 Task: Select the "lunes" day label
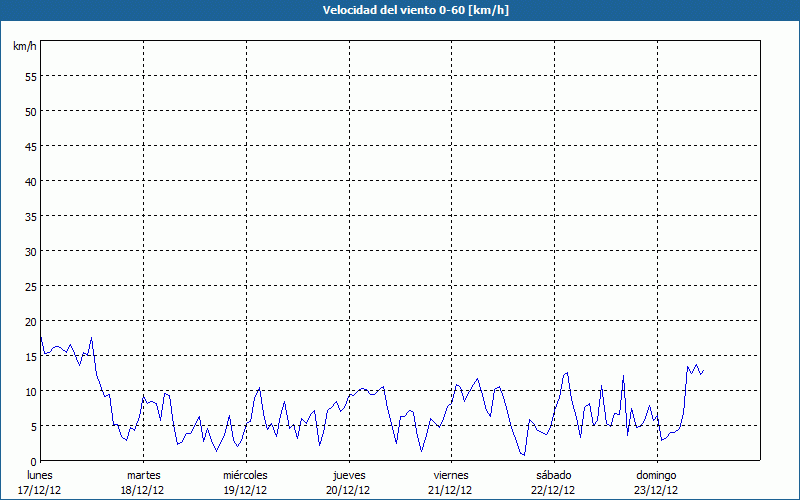coord(40,475)
